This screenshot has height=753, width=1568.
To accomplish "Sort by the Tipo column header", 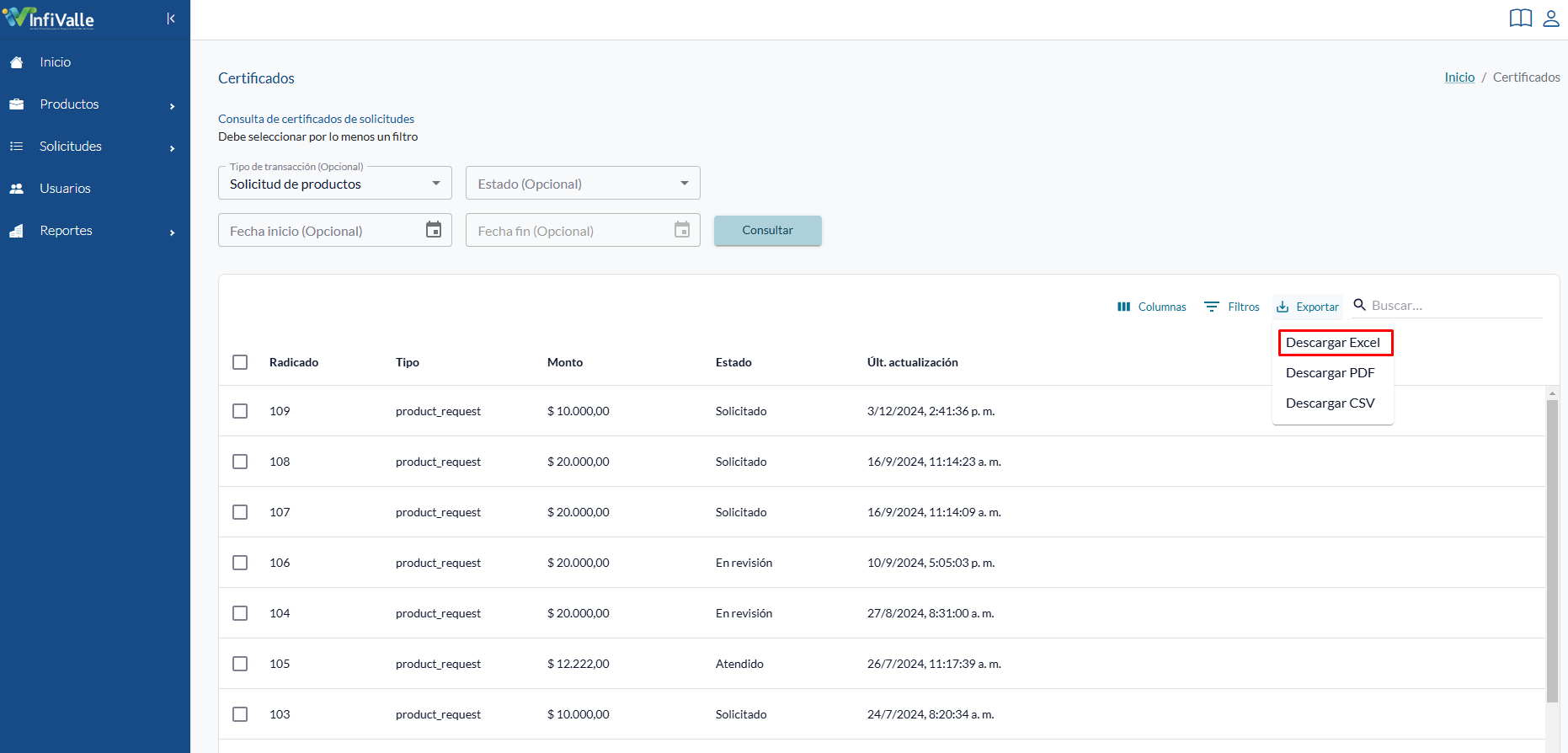I will point(408,362).
